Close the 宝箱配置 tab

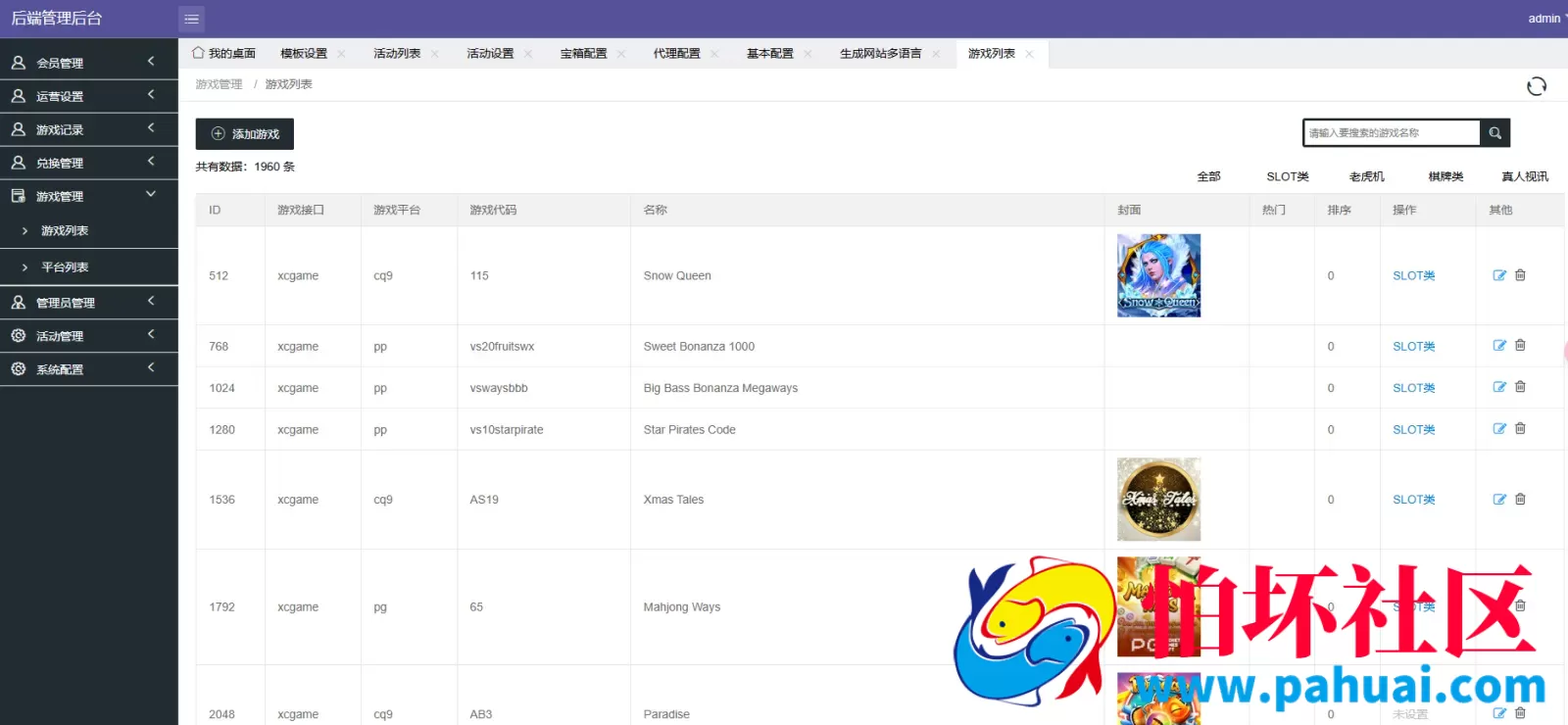coord(621,54)
